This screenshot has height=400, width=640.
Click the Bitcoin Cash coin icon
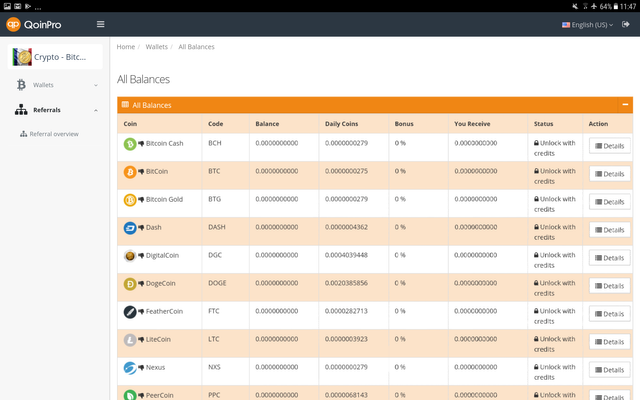[x=130, y=144]
